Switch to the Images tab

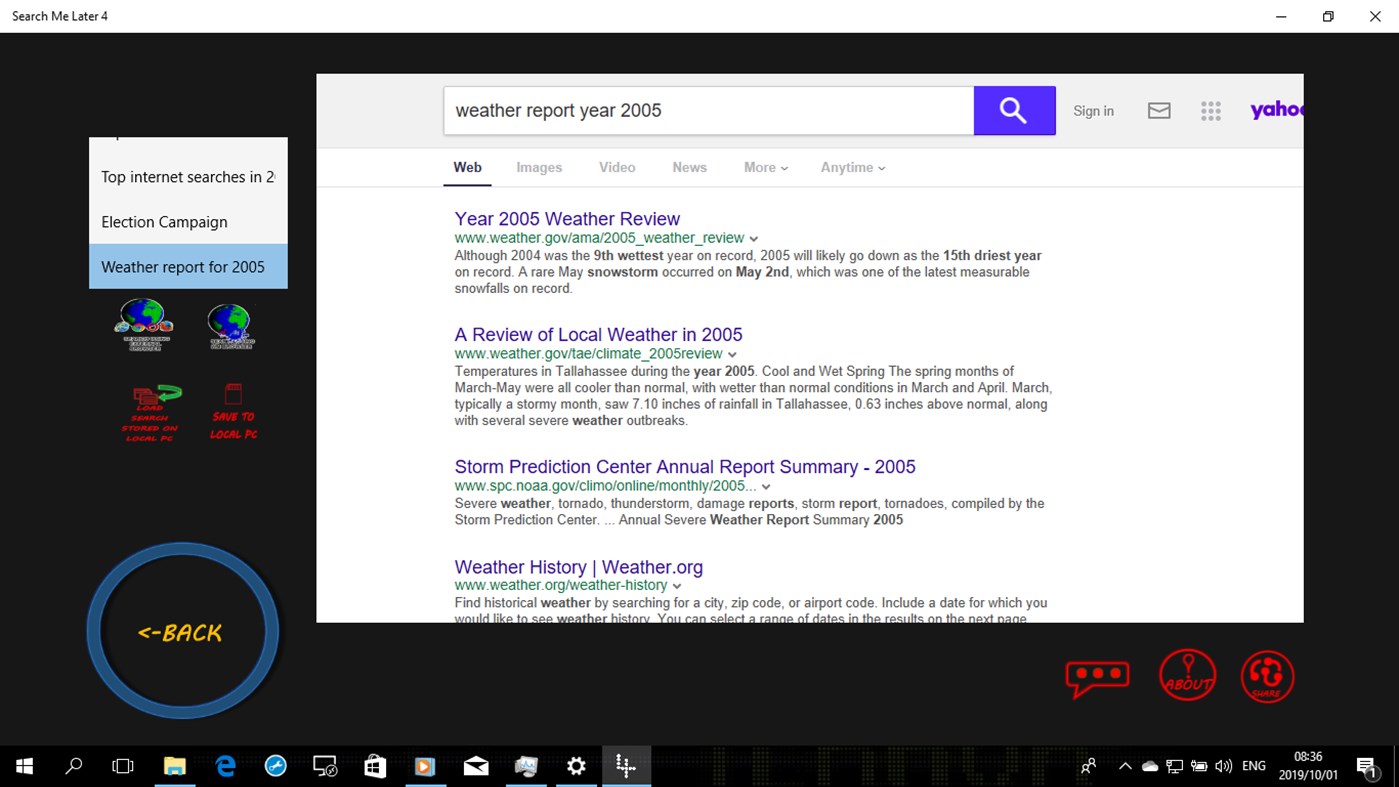pos(539,167)
